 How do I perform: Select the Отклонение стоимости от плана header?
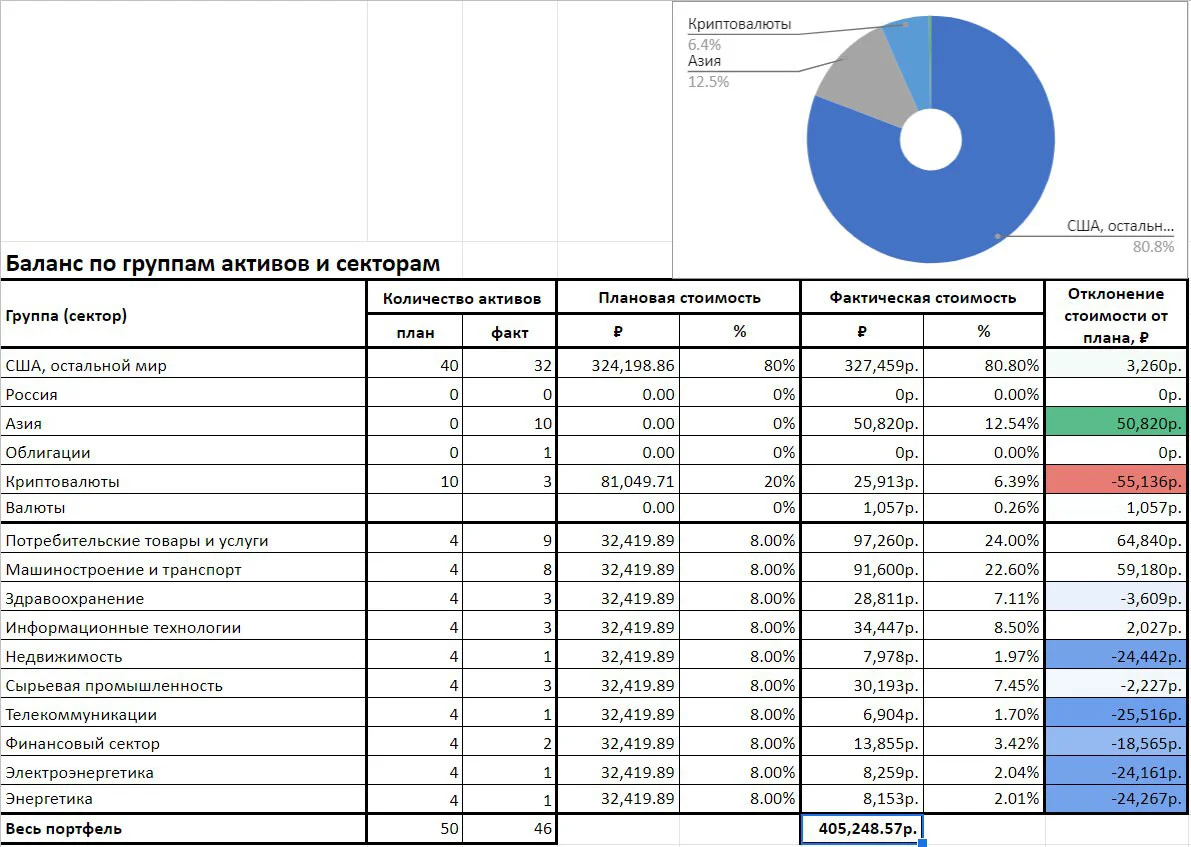(x=1116, y=315)
